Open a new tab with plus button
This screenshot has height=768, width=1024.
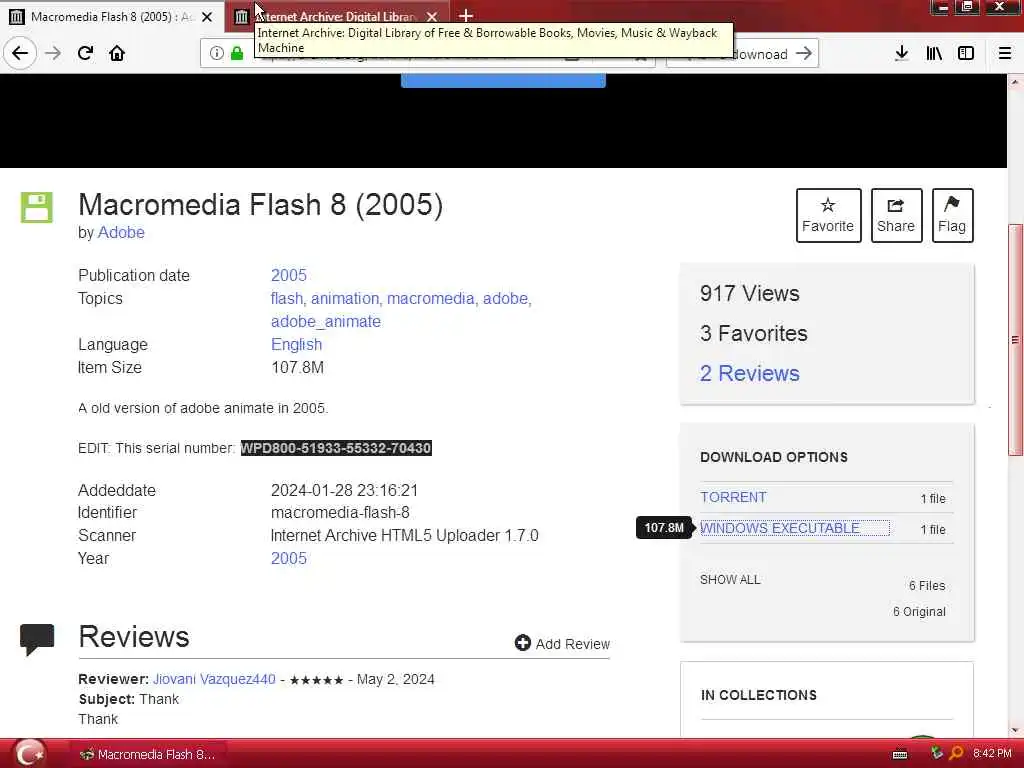pyautogui.click(x=466, y=16)
